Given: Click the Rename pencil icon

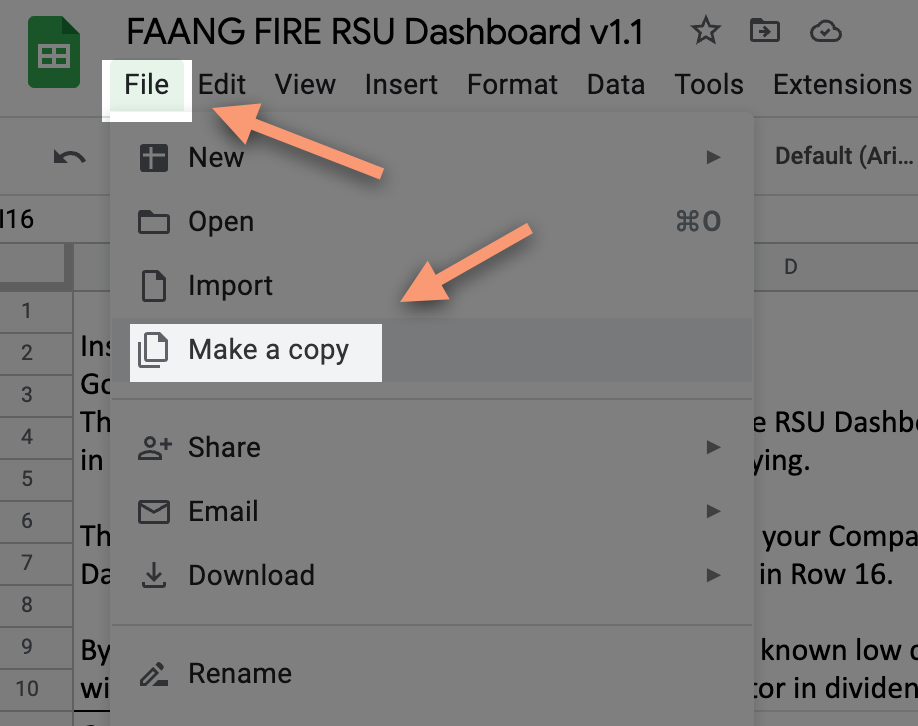Looking at the screenshot, I should click(154, 673).
